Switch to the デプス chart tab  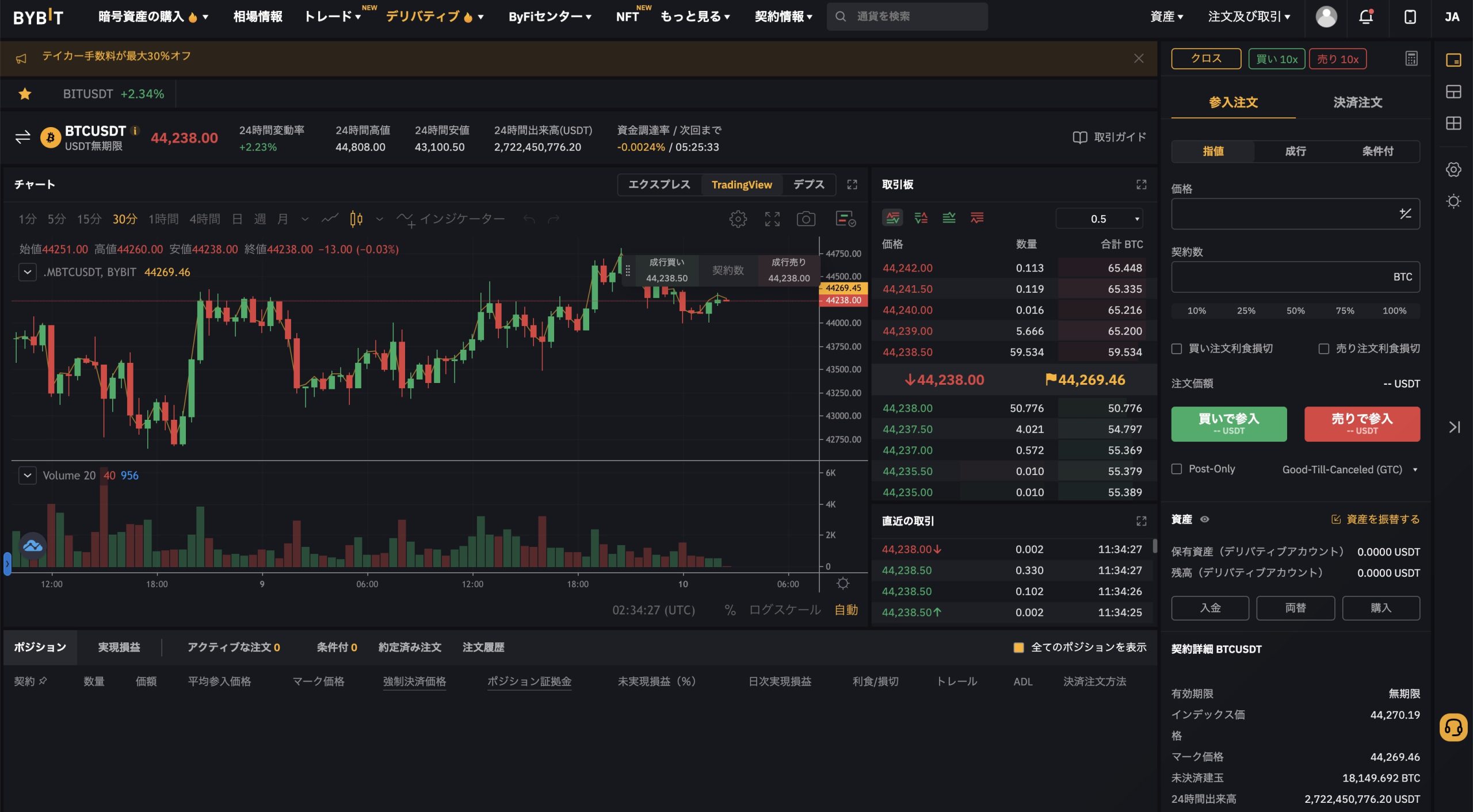click(x=808, y=185)
